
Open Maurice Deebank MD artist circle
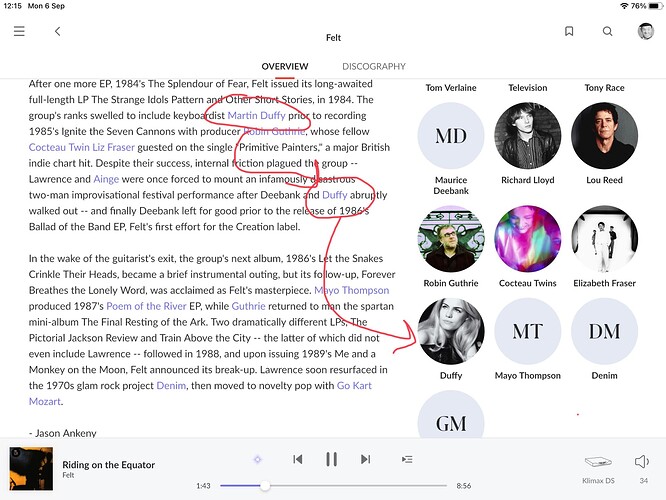click(451, 136)
